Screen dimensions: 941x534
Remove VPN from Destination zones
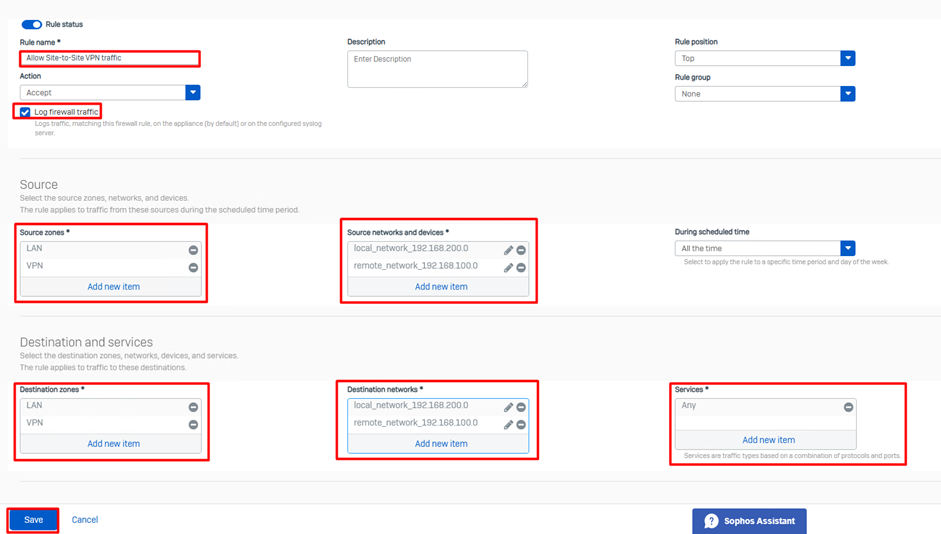(193, 425)
